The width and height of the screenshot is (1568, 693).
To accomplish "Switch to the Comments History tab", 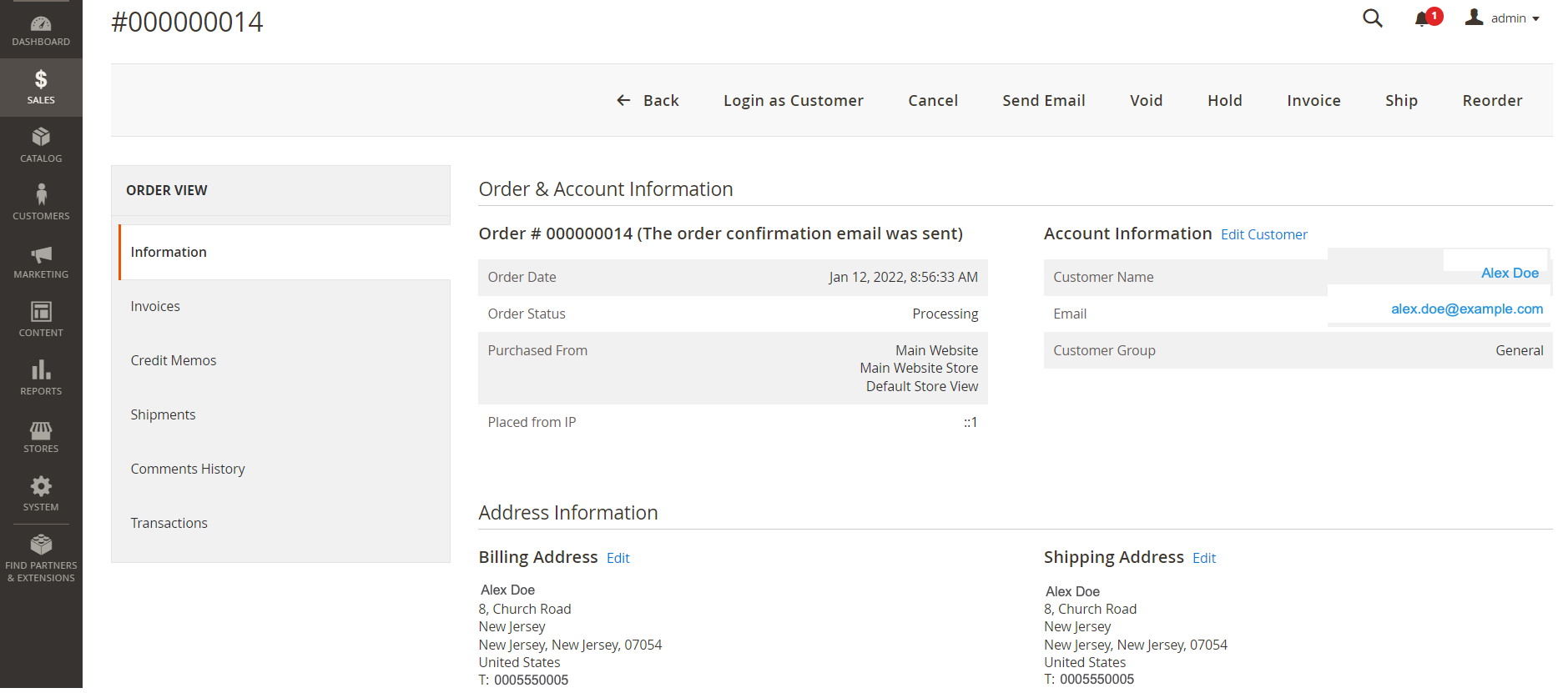I will tap(188, 469).
